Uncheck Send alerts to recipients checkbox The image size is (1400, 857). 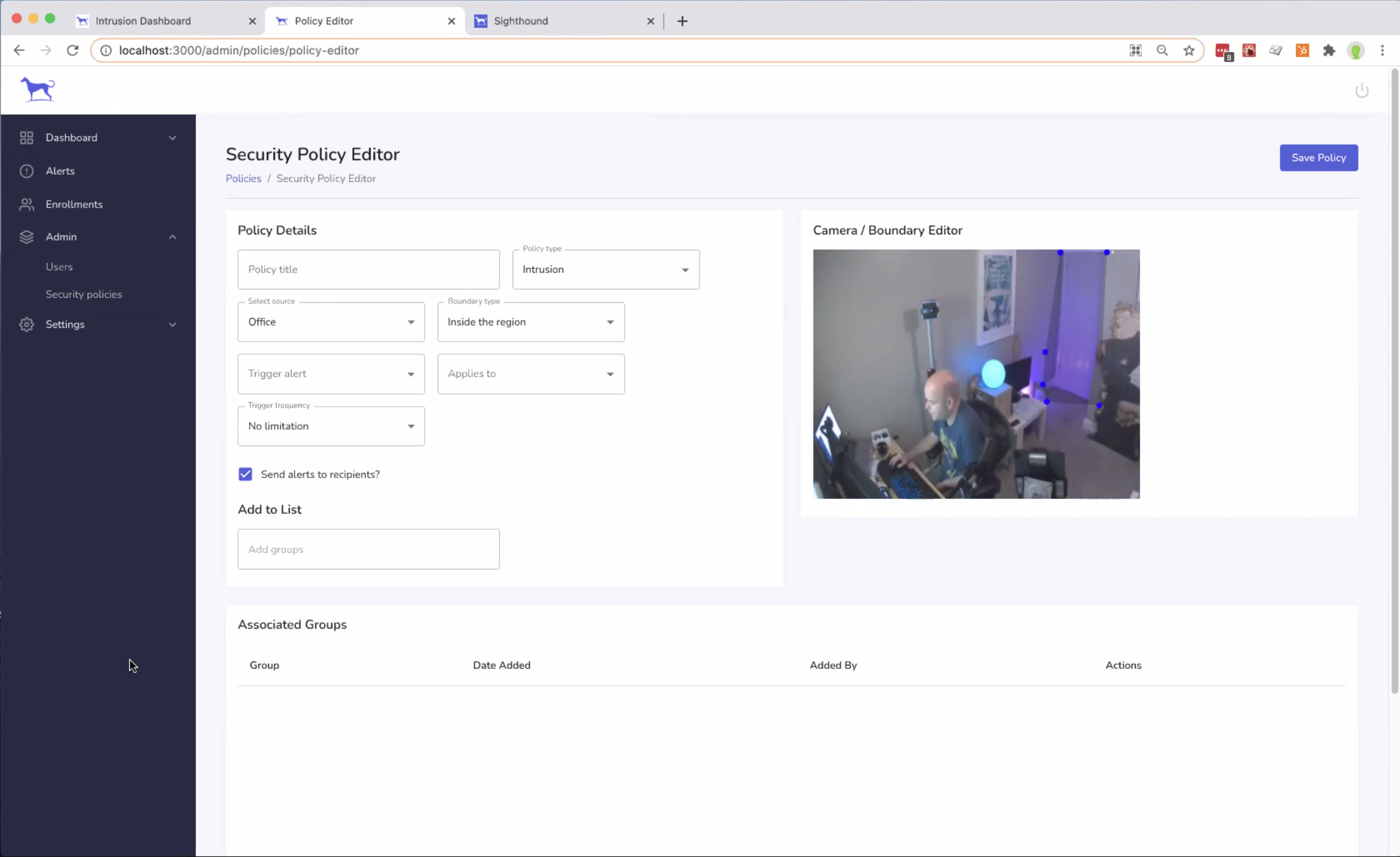pyautogui.click(x=245, y=474)
